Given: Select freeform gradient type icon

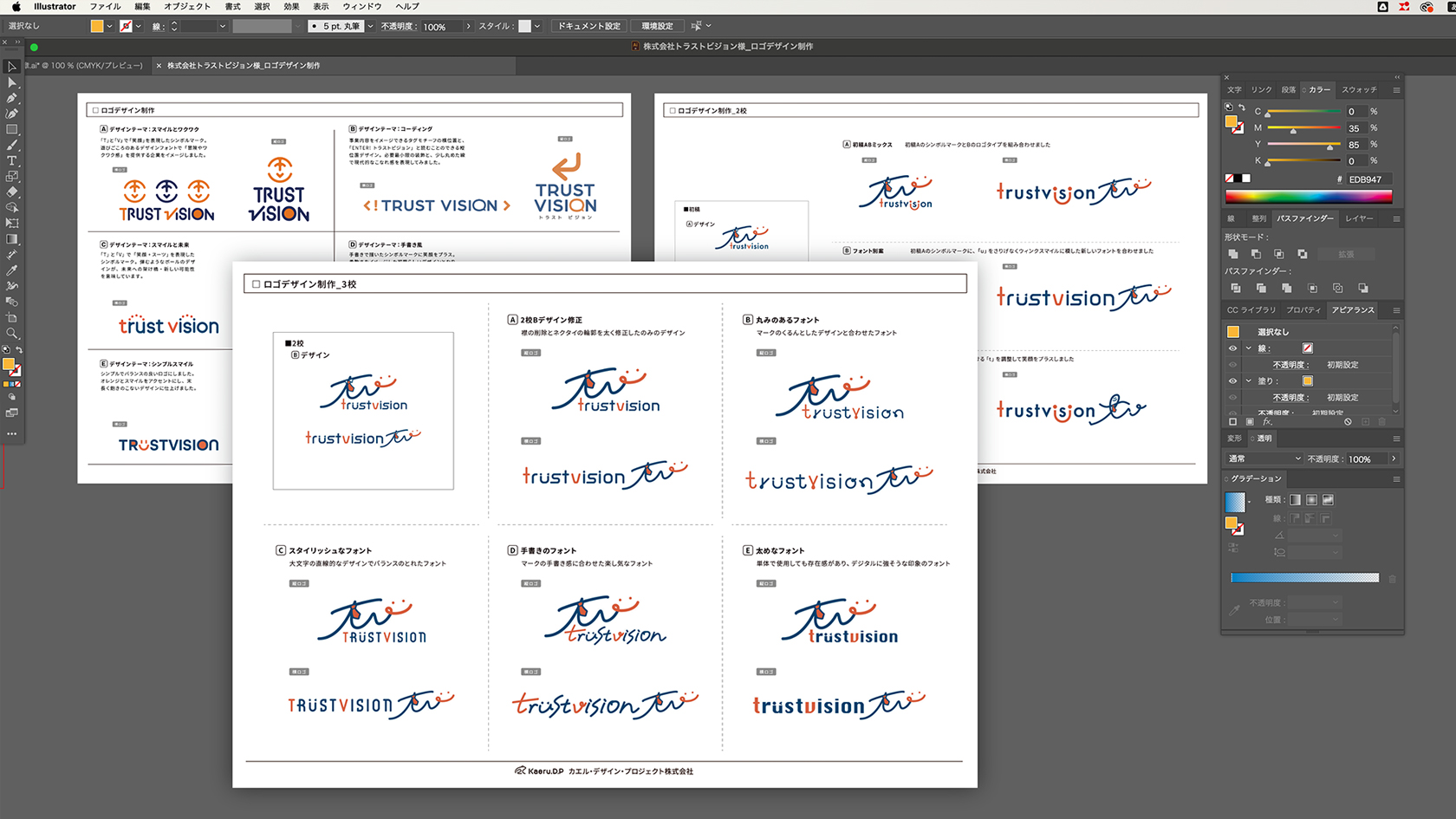Looking at the screenshot, I should [x=1328, y=499].
